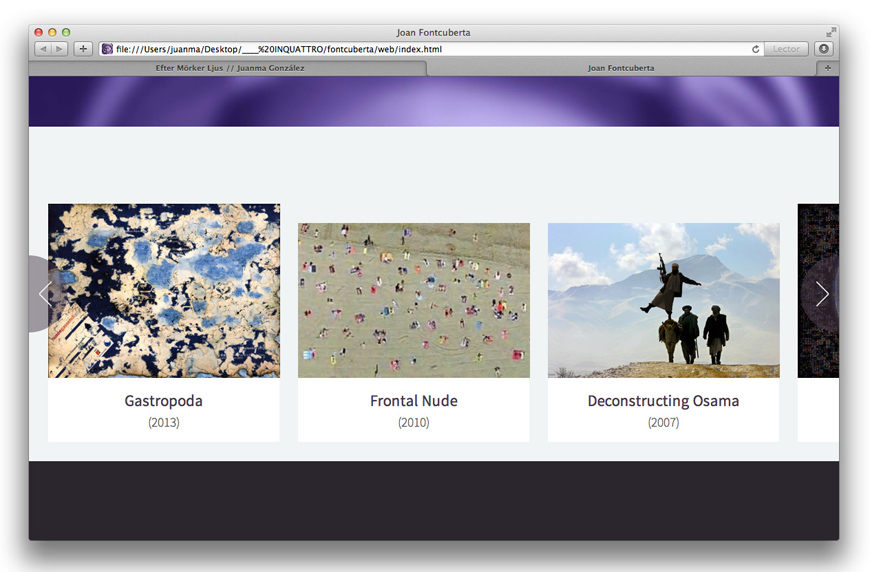
Task: Go to previous slide with the left arrow
Action: [45, 294]
